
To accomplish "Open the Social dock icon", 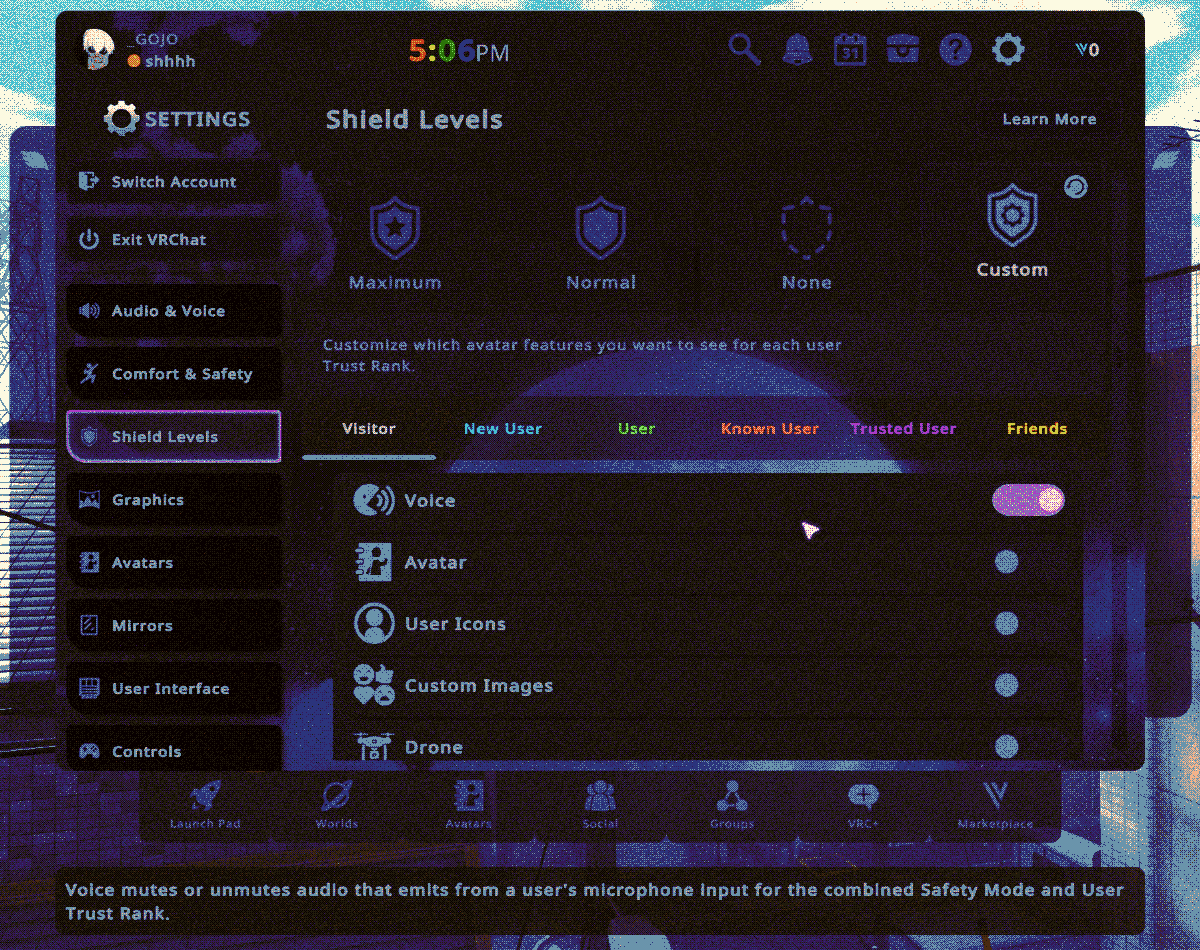I will 600,803.
